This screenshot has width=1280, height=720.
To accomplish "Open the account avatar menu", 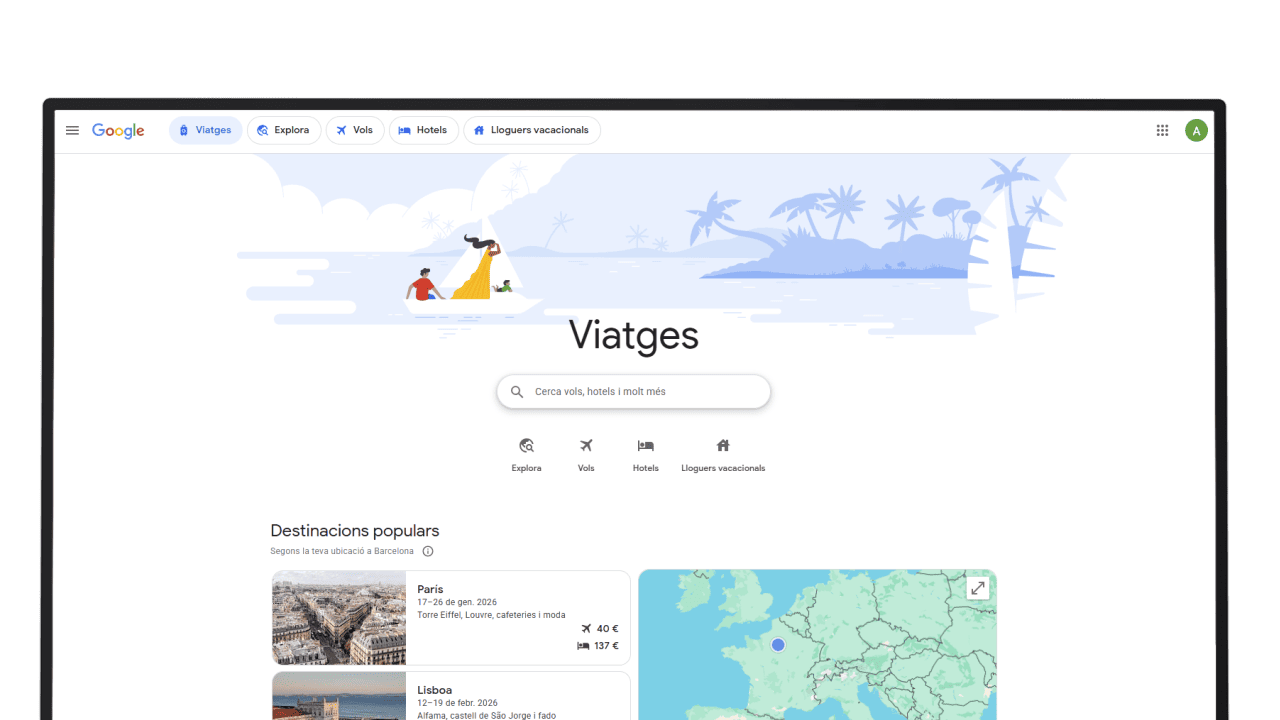I will point(1196,130).
